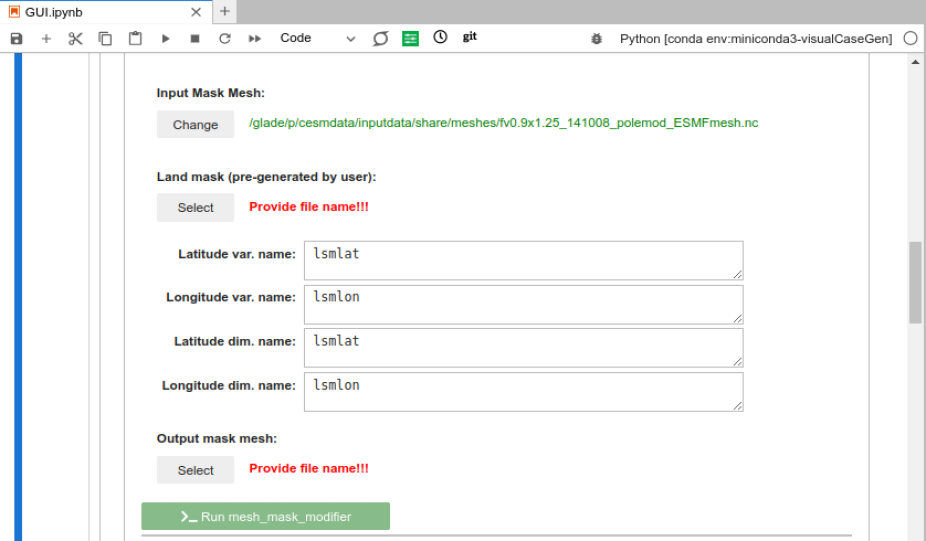Cut the selected cell with scissors icon
This screenshot has height=541, width=926.
pos(75,38)
